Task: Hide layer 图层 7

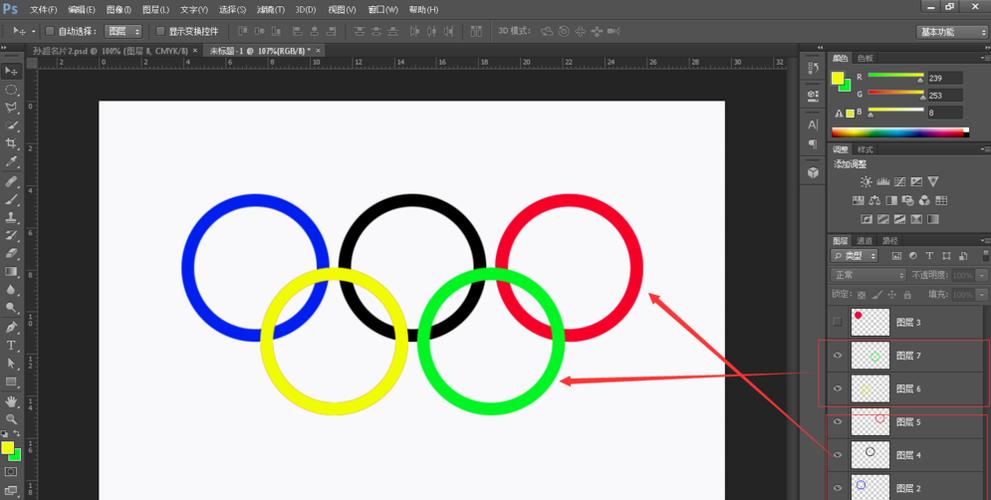Action: 837,356
